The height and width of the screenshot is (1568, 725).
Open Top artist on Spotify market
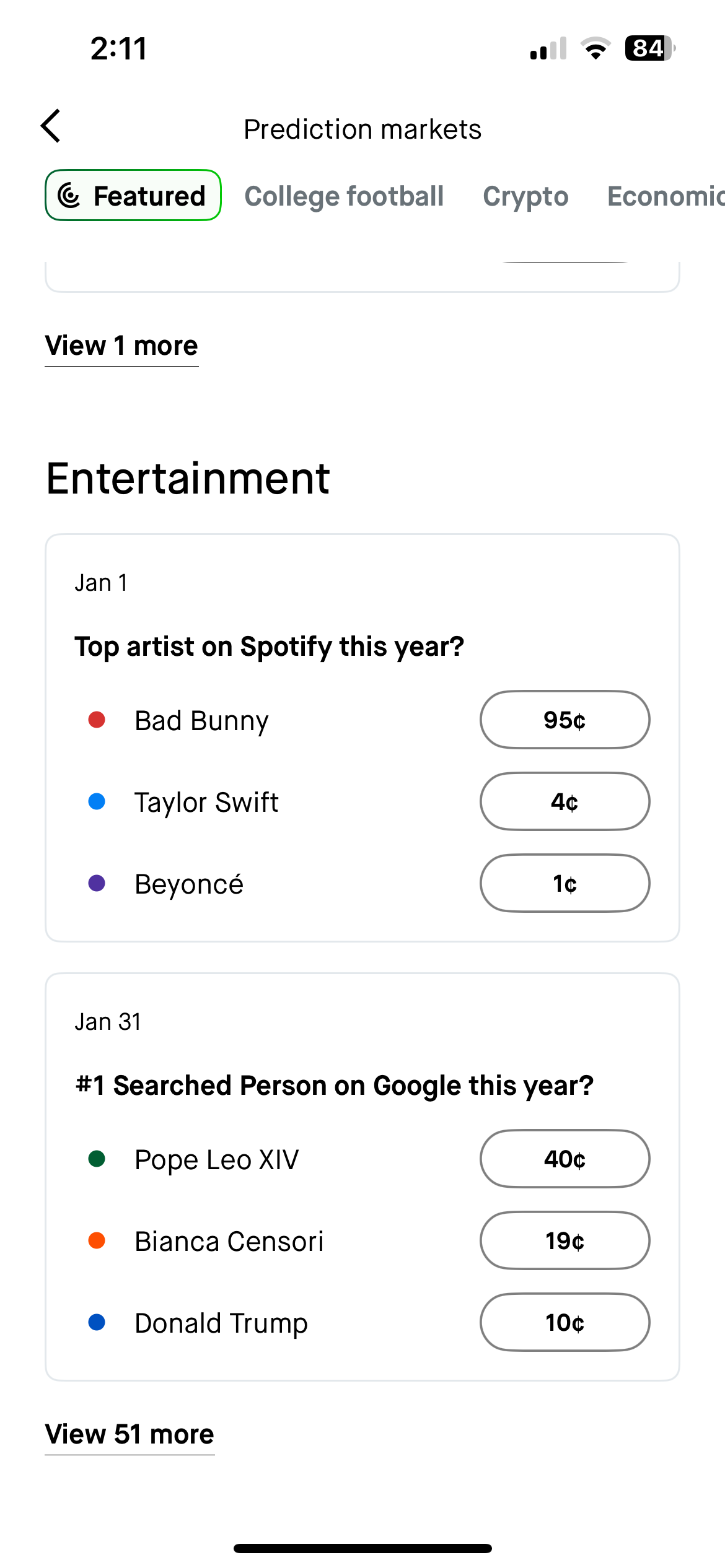[x=269, y=647]
